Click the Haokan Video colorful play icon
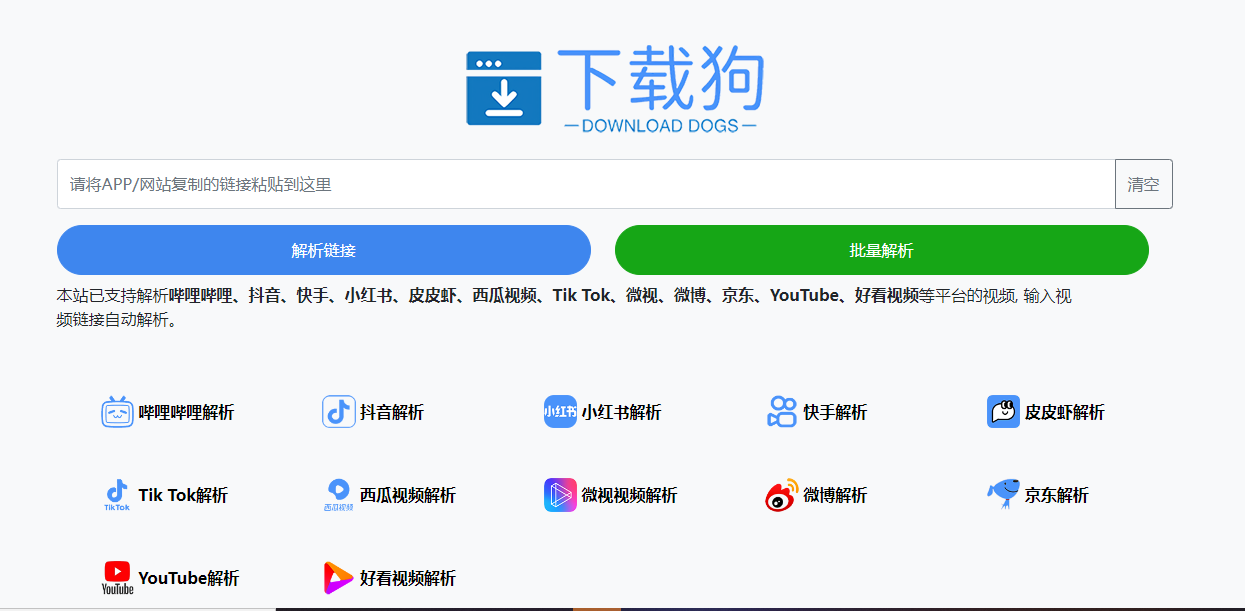The width and height of the screenshot is (1245, 611). pyautogui.click(x=339, y=578)
